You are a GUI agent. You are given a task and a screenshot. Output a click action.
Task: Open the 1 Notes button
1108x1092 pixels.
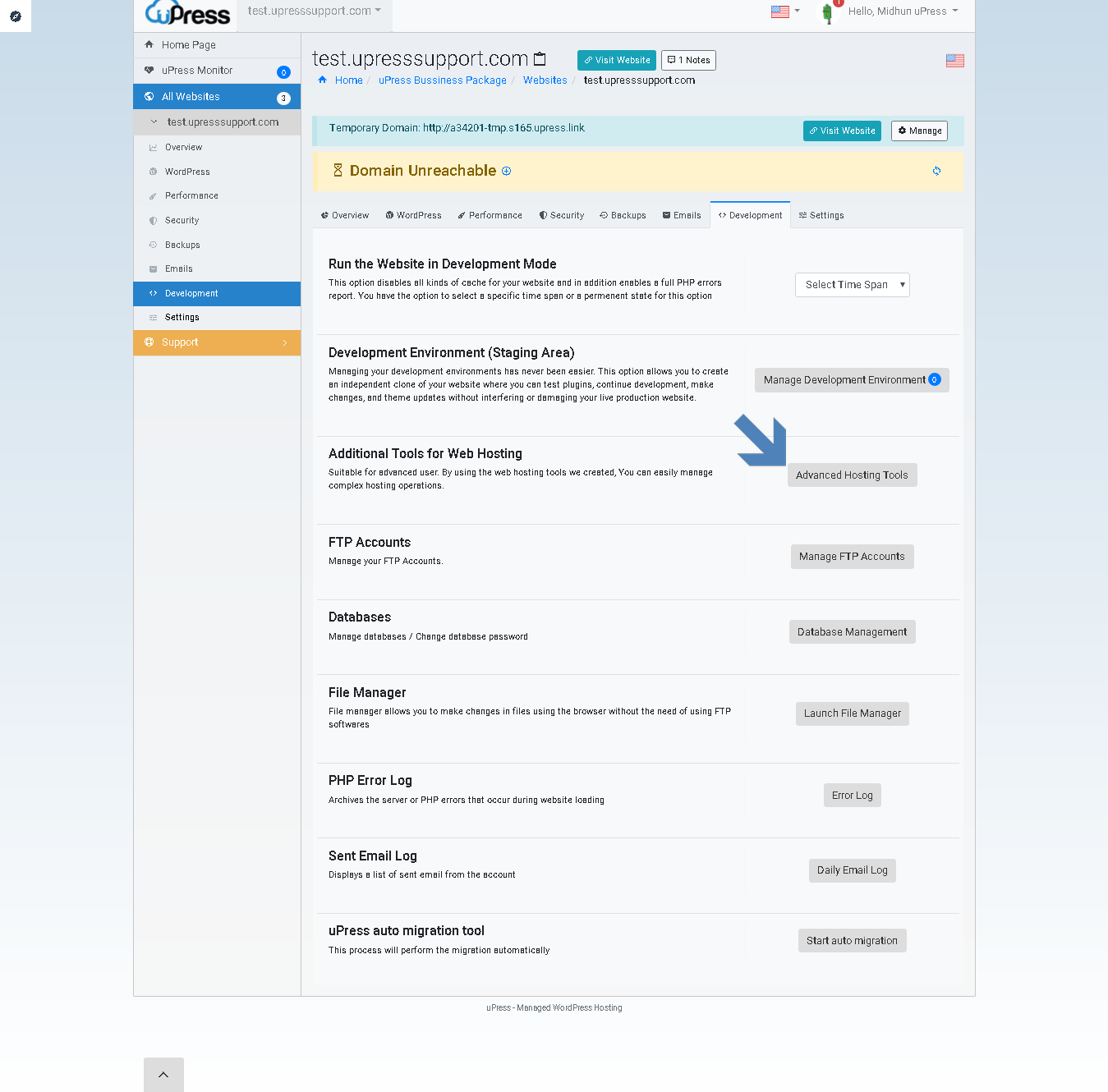pyautogui.click(x=688, y=60)
